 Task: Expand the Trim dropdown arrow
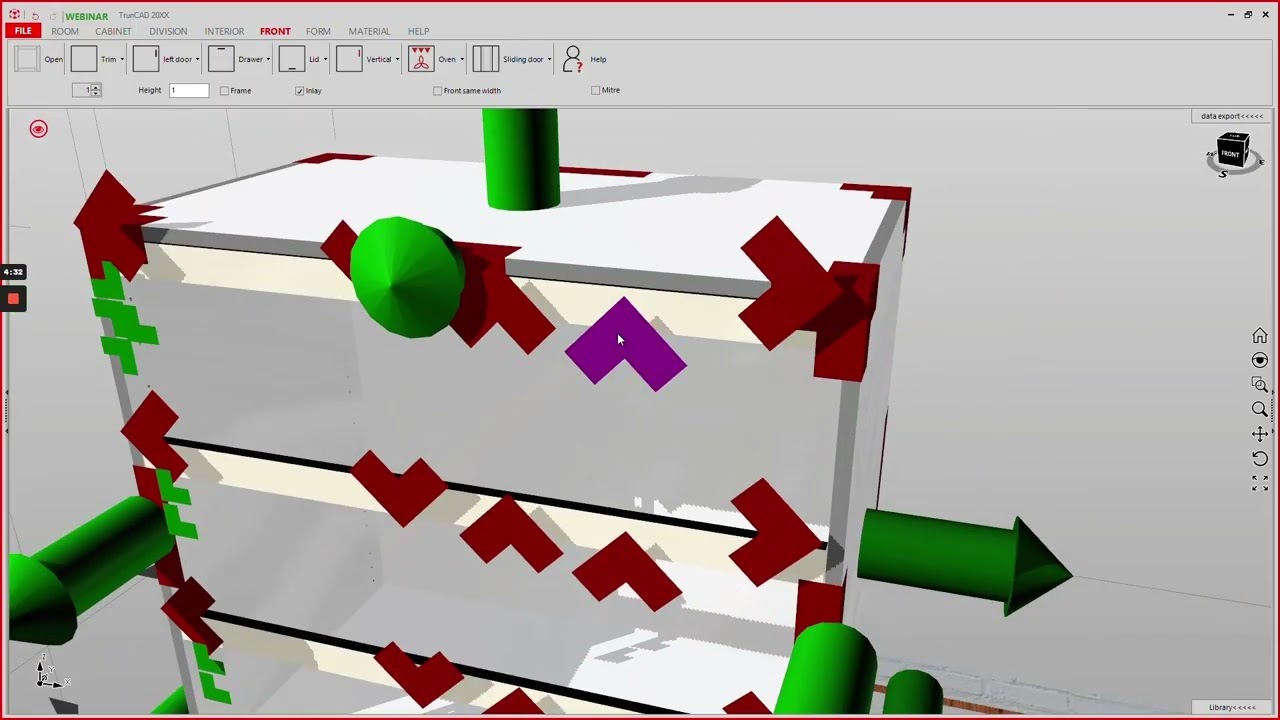(122, 59)
